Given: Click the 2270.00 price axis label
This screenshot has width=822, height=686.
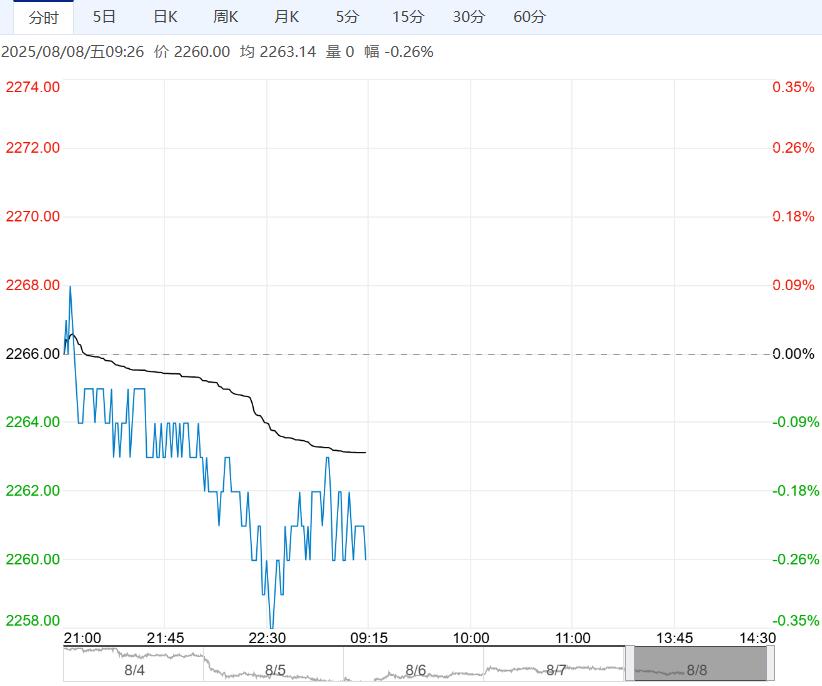Looking at the screenshot, I should pos(33,216).
